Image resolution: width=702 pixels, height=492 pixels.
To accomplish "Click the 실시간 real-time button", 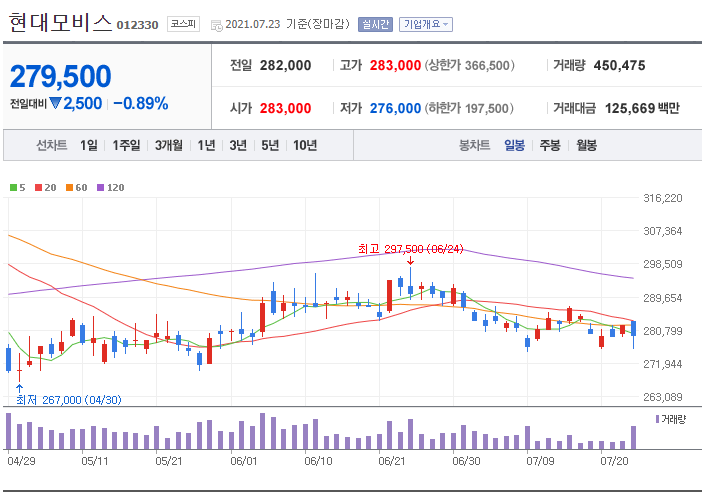I will tap(375, 24).
